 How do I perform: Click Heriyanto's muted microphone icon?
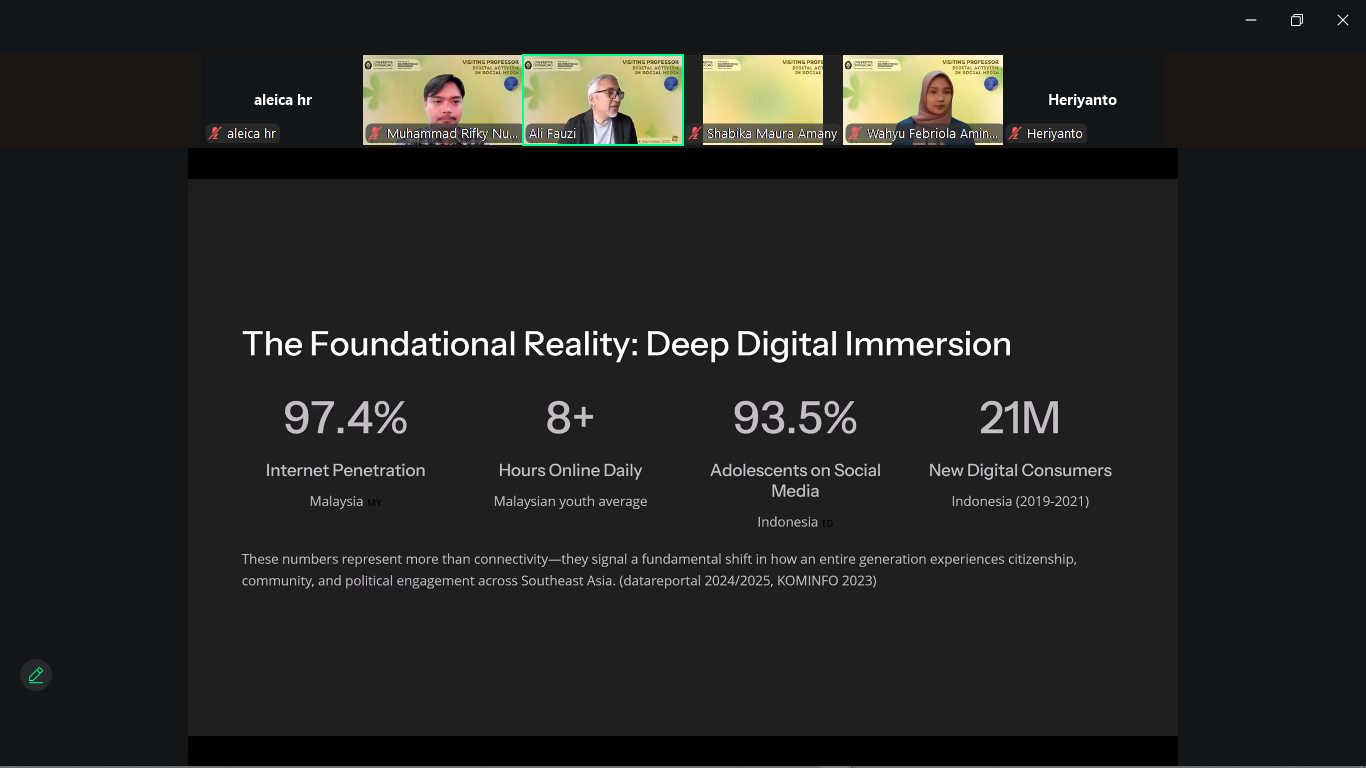tap(1015, 133)
